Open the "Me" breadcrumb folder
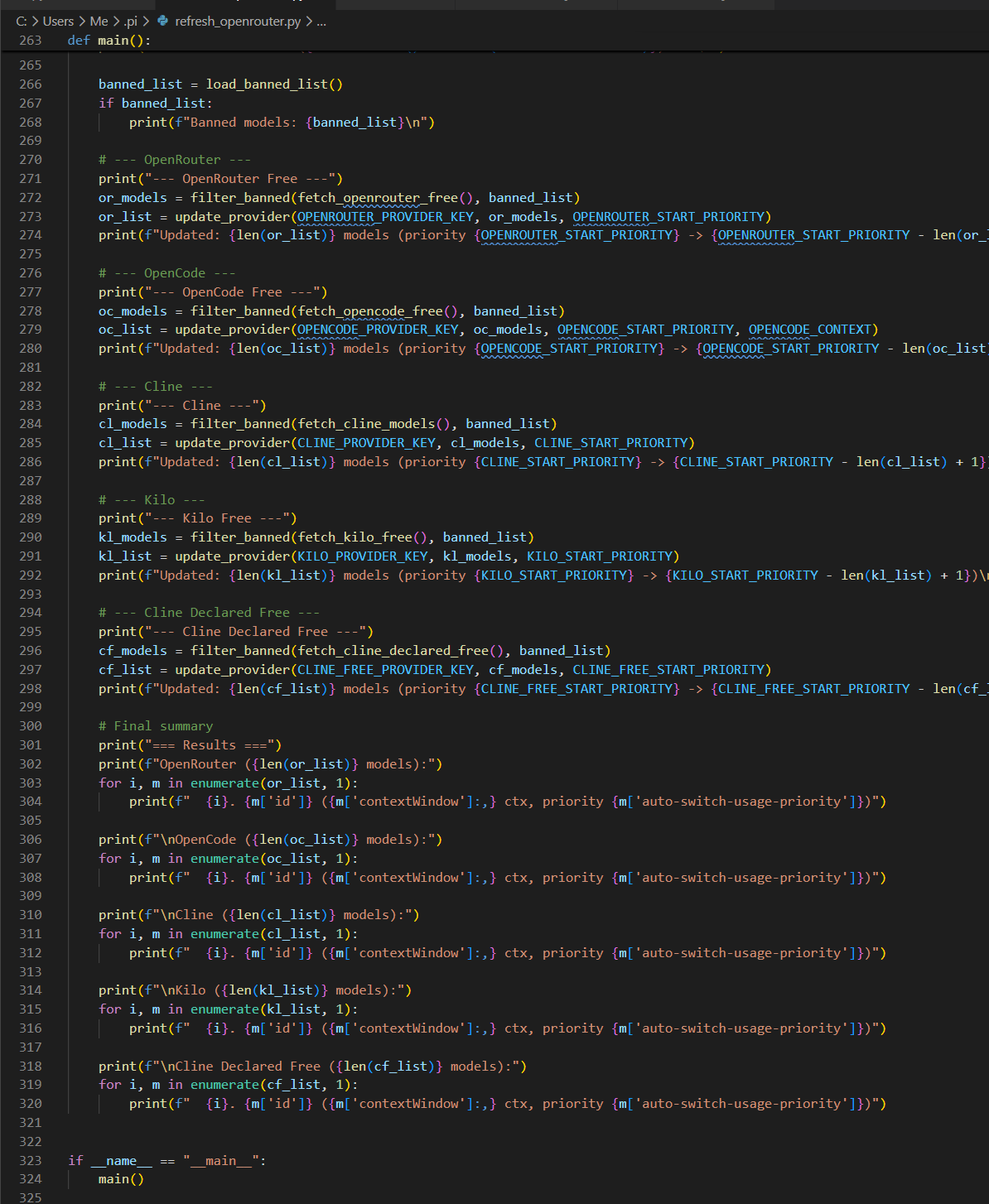 point(99,21)
